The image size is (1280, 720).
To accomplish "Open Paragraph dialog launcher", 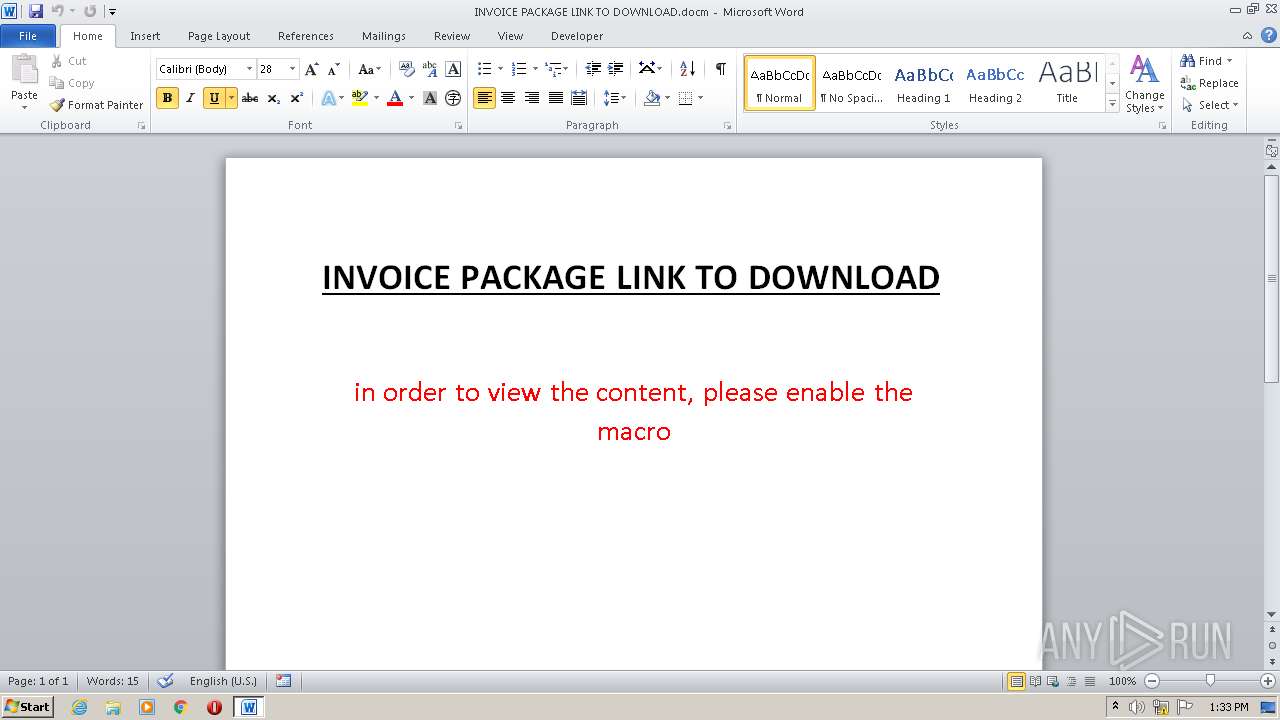I will 729,126.
